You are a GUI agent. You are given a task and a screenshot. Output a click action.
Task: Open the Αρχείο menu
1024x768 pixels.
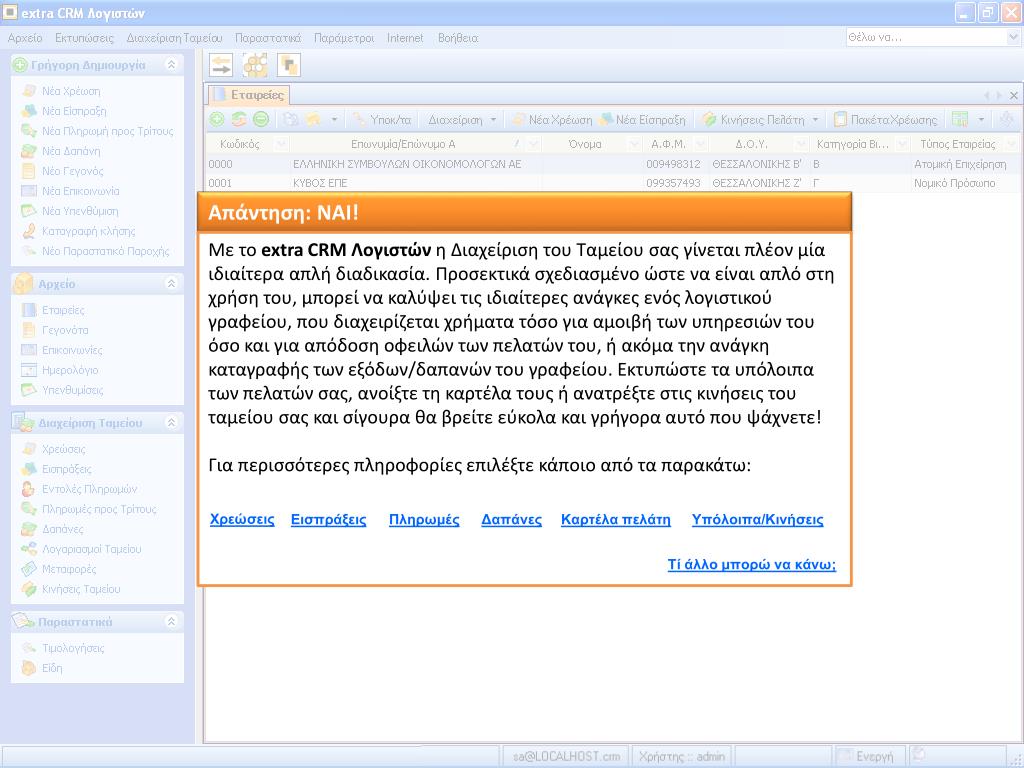[x=25, y=38]
